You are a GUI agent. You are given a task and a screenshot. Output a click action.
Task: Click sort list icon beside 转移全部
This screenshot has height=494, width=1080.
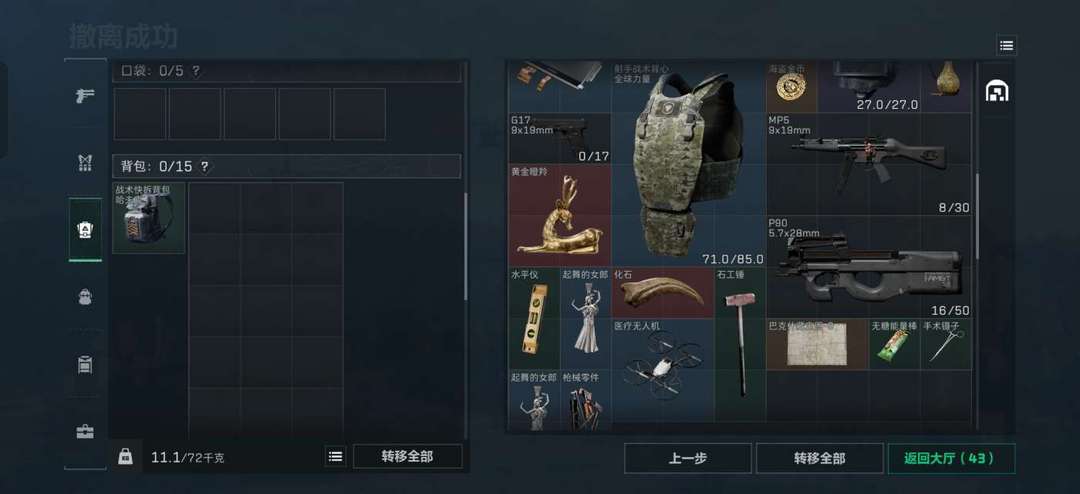(335, 456)
